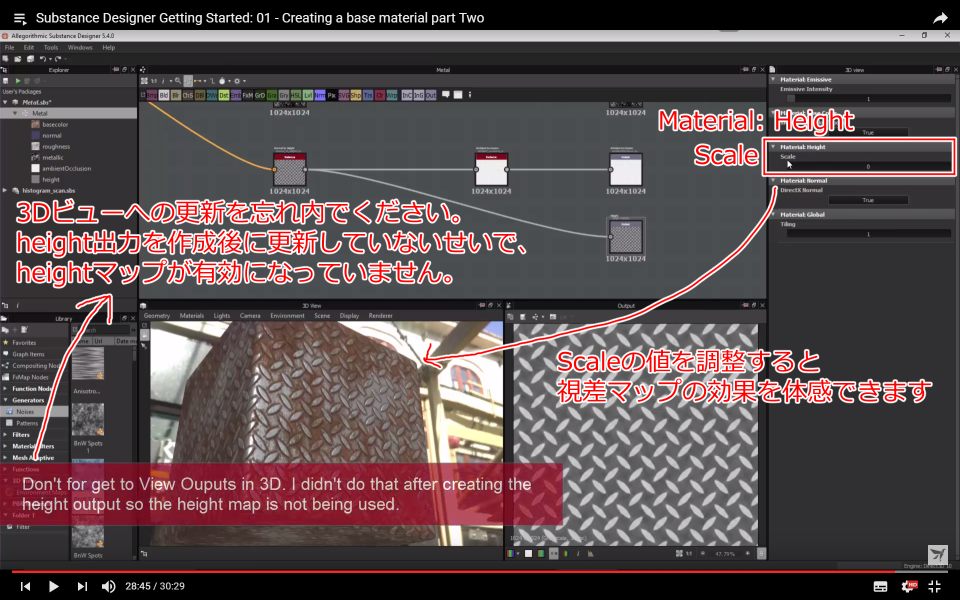
Task: Toggle RGB channels display in Output
Action: tap(510, 553)
